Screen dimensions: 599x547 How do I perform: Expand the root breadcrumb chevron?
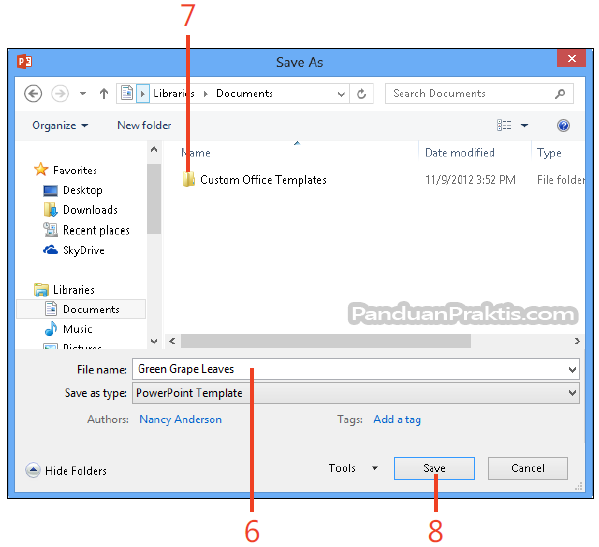[143, 94]
